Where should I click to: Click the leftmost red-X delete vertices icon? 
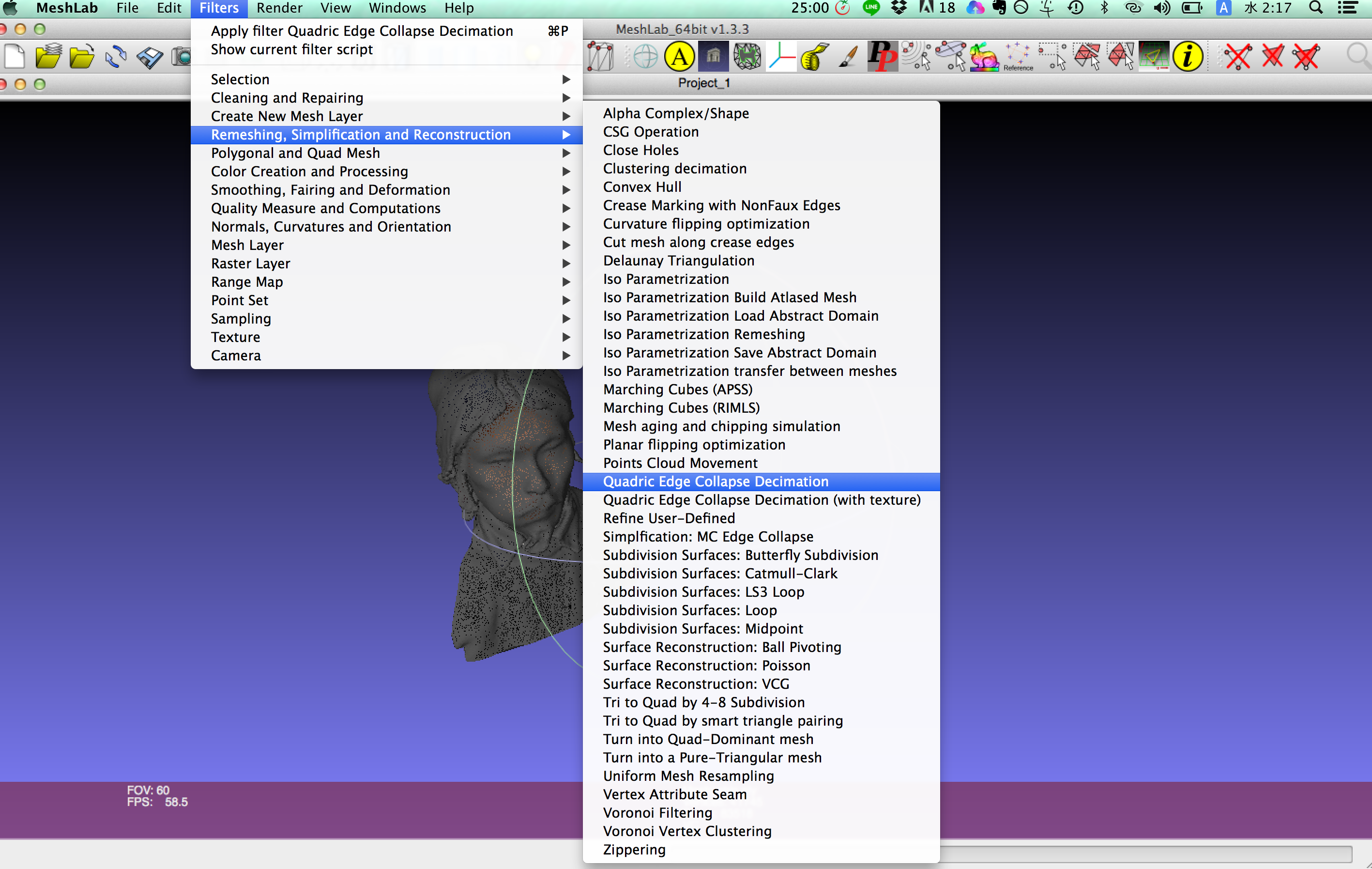coord(1238,57)
